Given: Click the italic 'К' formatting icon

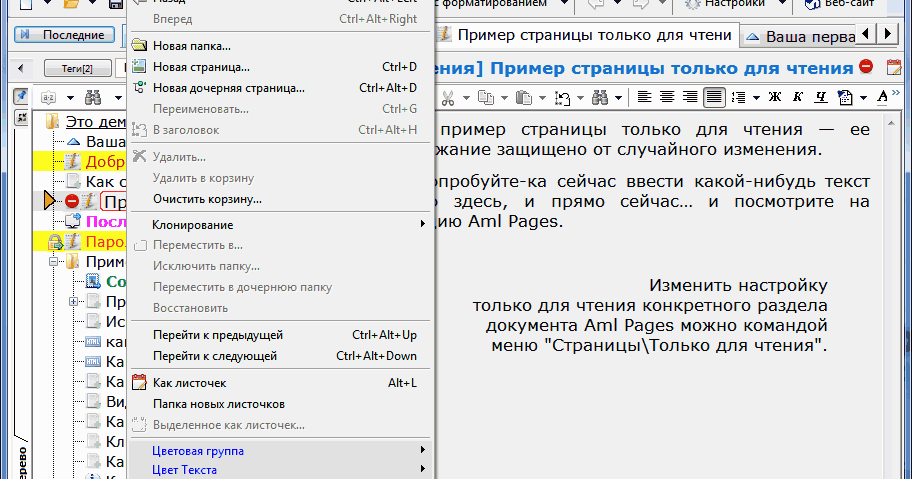Looking at the screenshot, I should coord(798,97).
